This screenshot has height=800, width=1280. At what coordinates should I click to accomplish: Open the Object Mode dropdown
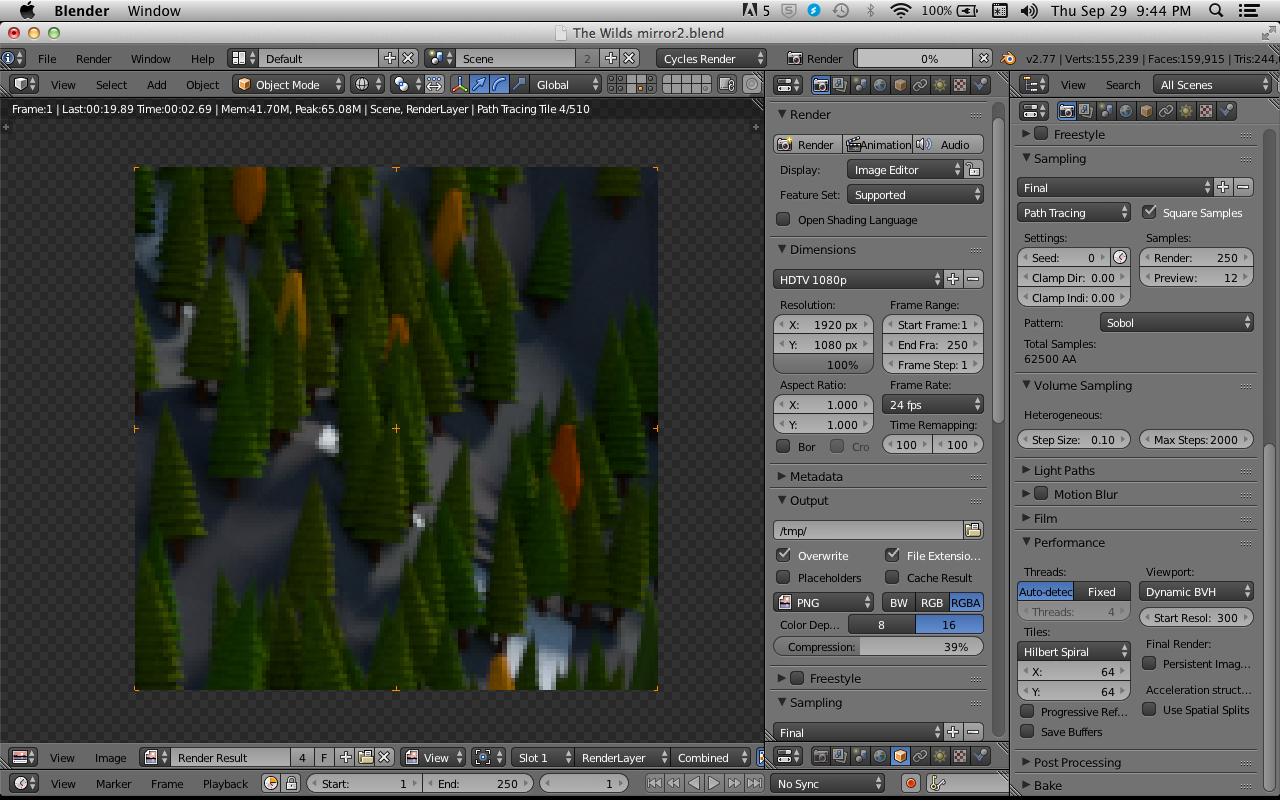click(x=289, y=85)
